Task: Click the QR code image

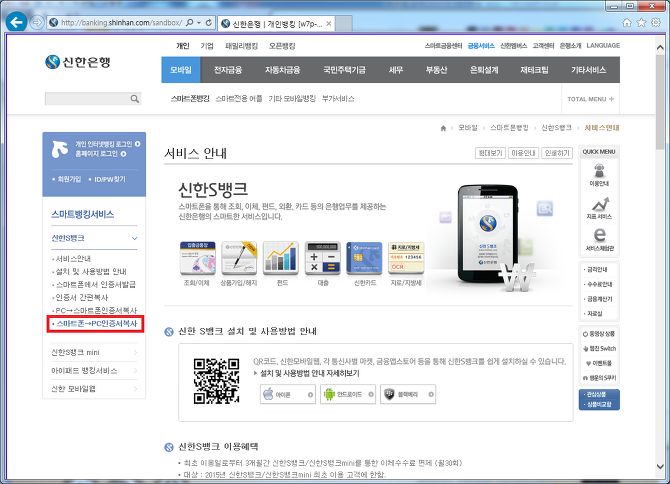Action: point(216,381)
